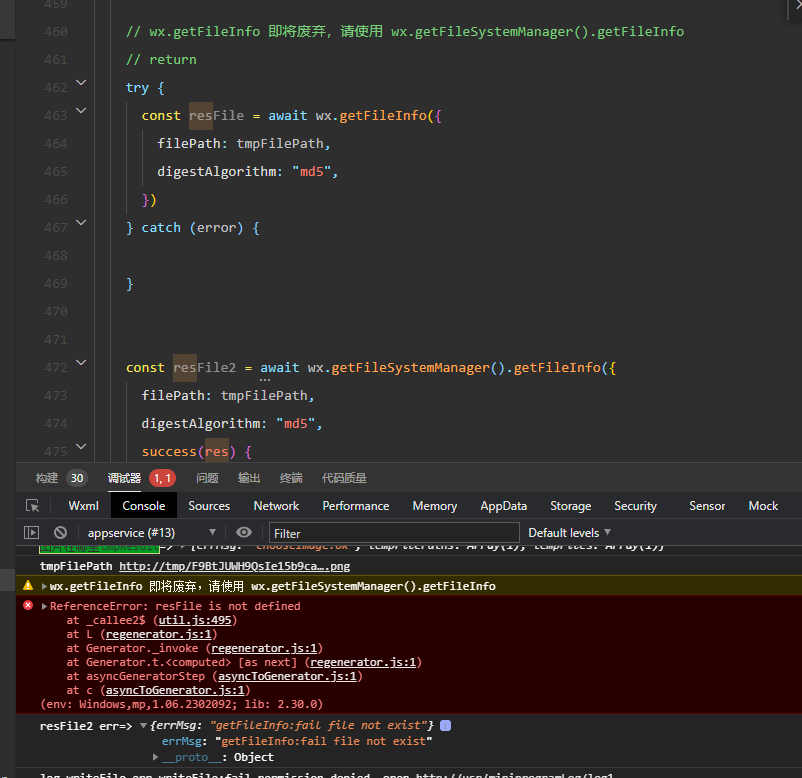Collapse the fold arrow at line 467
This screenshot has width=802, height=778.
(81, 222)
